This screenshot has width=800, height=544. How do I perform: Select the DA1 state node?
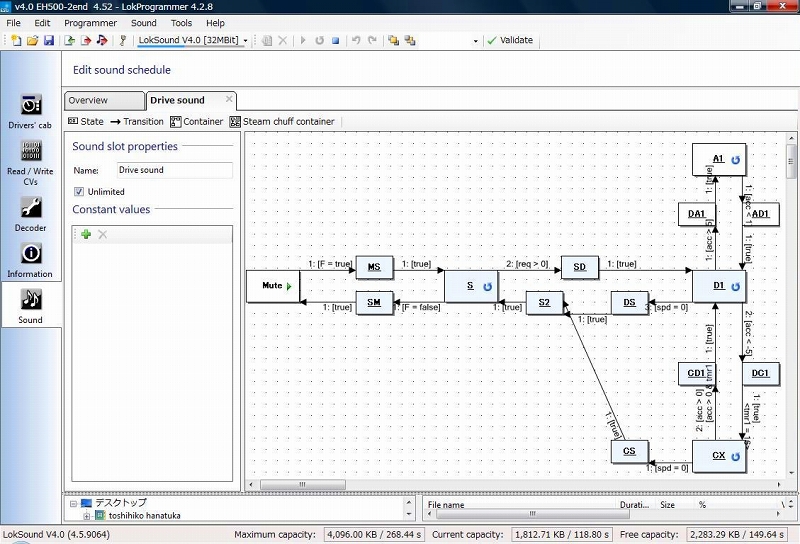(x=696, y=214)
